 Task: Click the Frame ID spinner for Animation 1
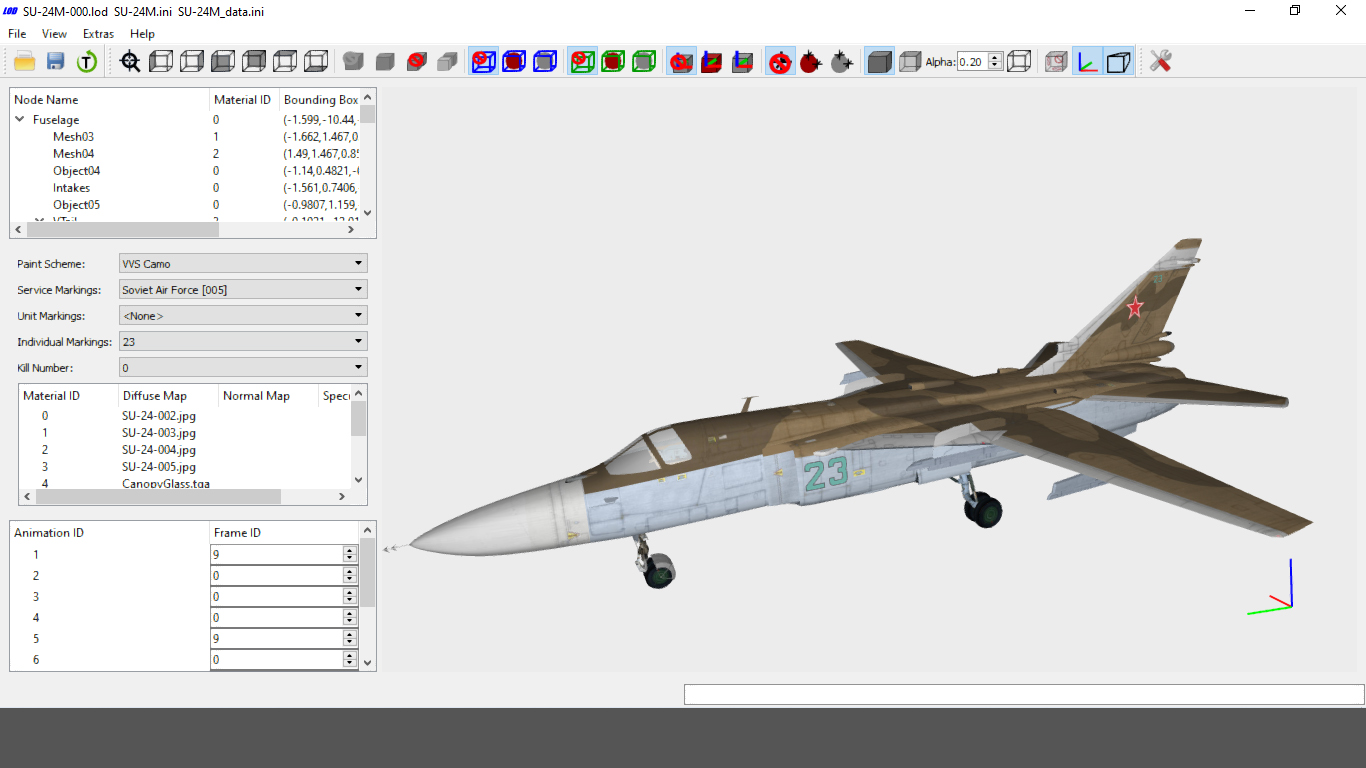(x=349, y=554)
